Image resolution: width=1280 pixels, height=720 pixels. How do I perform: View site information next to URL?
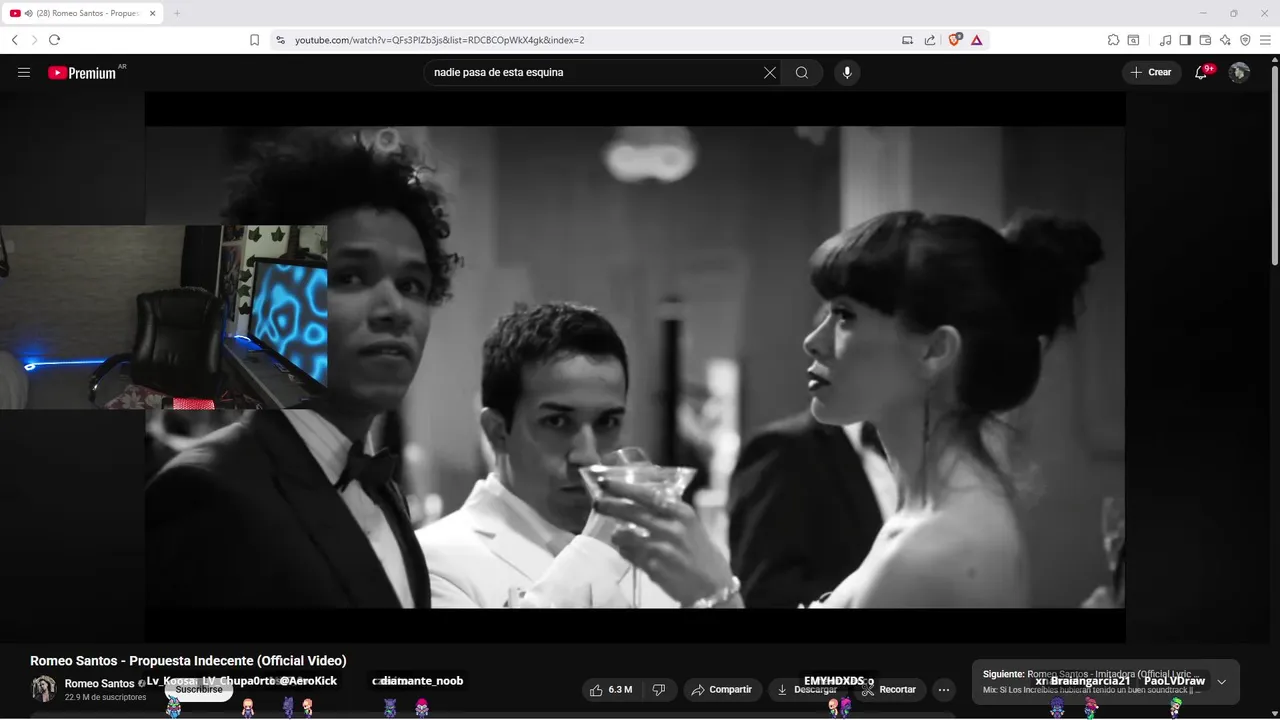tap(281, 40)
